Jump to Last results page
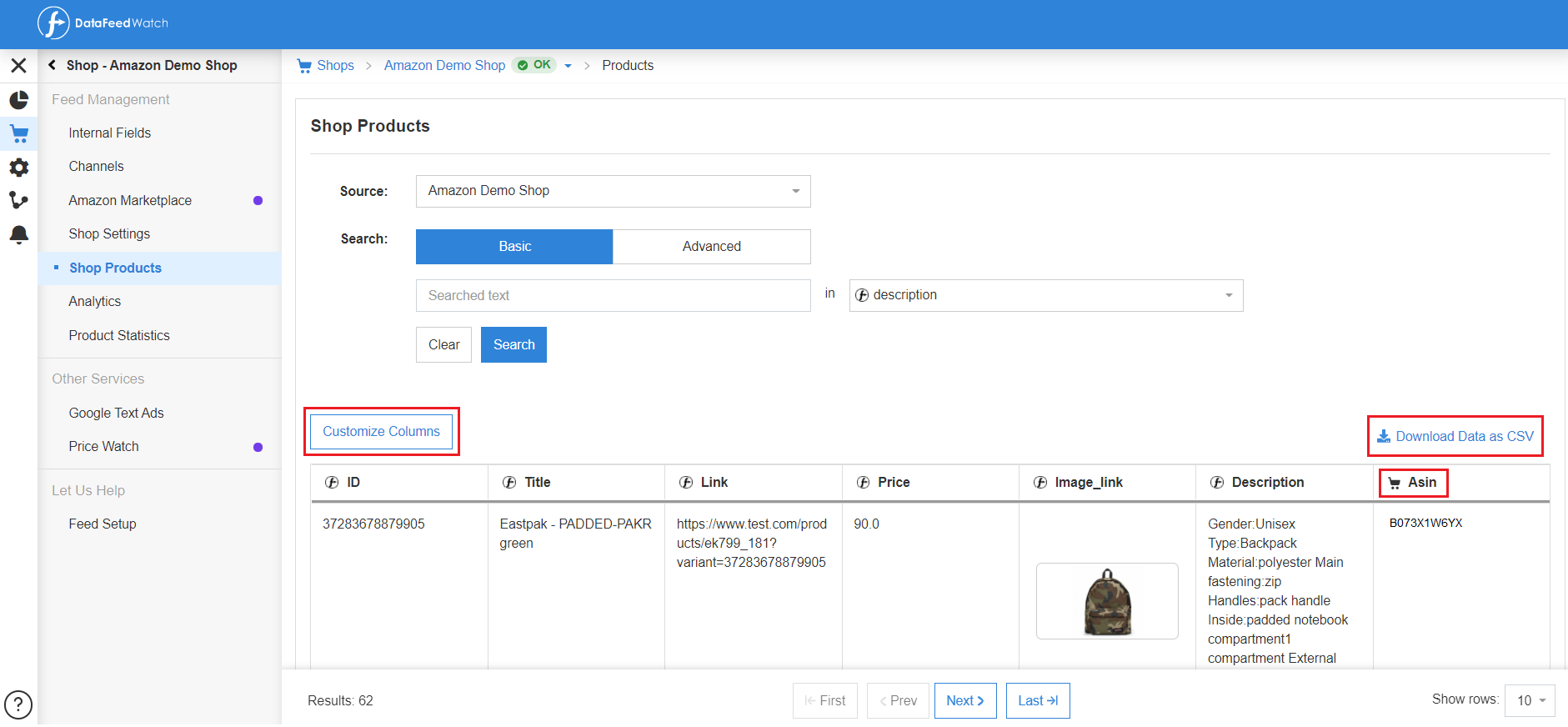Viewport: 1568px width, 727px height. [x=1038, y=700]
